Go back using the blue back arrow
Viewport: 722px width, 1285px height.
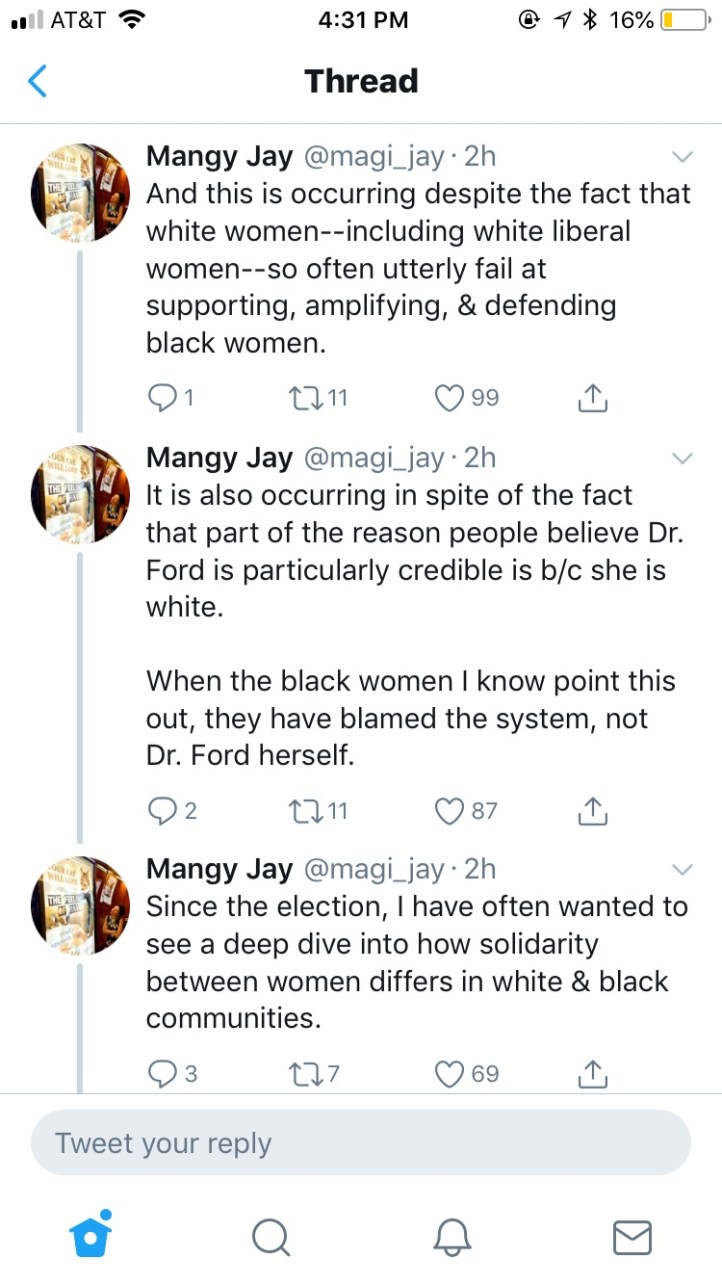tap(37, 81)
